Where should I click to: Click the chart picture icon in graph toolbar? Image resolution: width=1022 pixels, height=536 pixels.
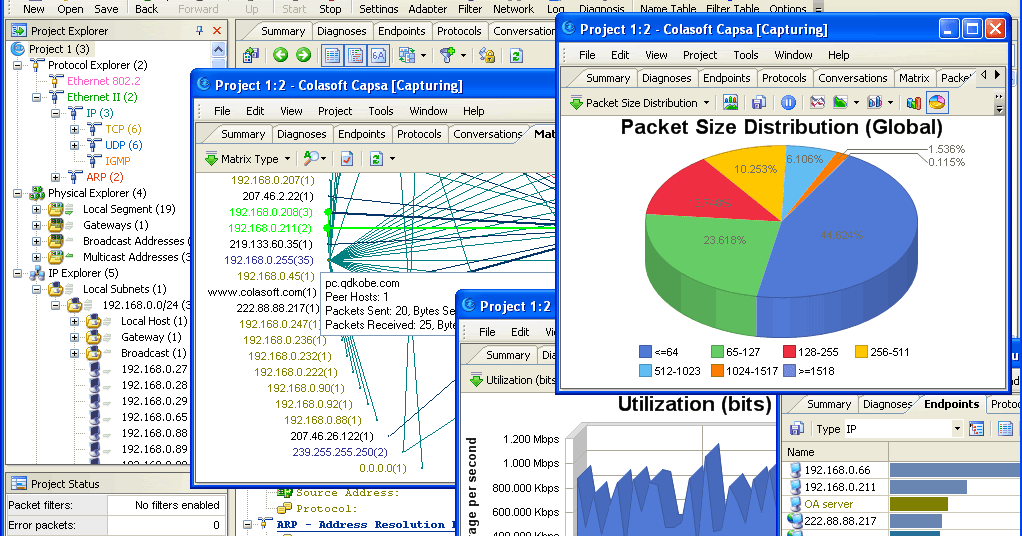(x=730, y=102)
